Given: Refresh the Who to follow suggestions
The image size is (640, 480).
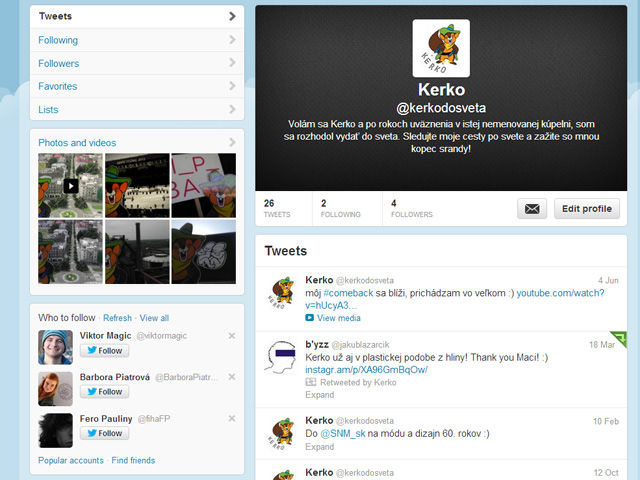Looking at the screenshot, I should [118, 318].
